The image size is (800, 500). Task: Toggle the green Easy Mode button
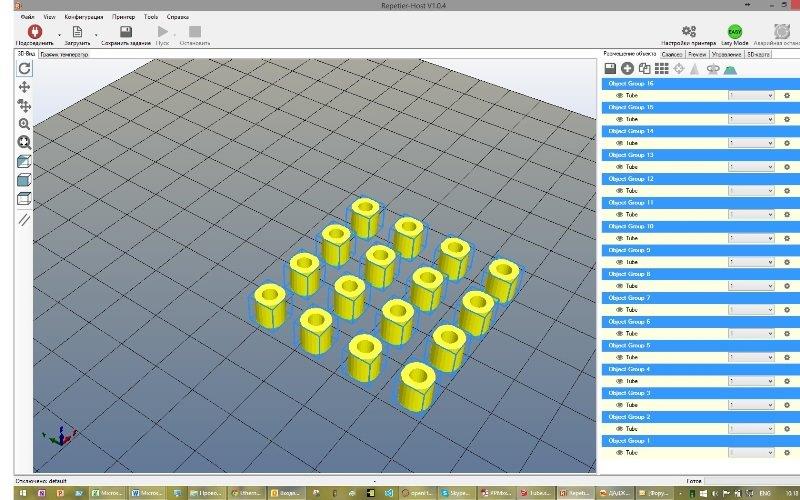click(735, 32)
